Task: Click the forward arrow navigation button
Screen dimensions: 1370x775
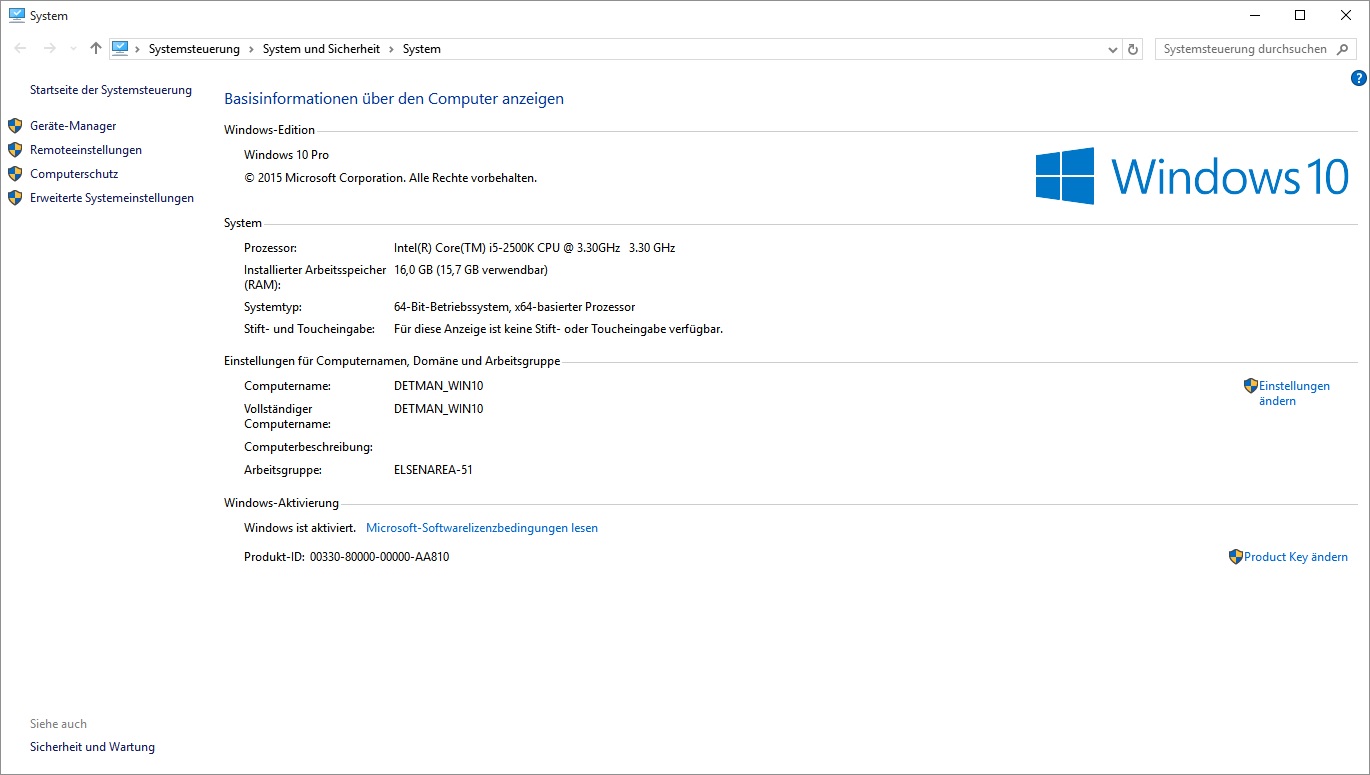Action: [49, 48]
